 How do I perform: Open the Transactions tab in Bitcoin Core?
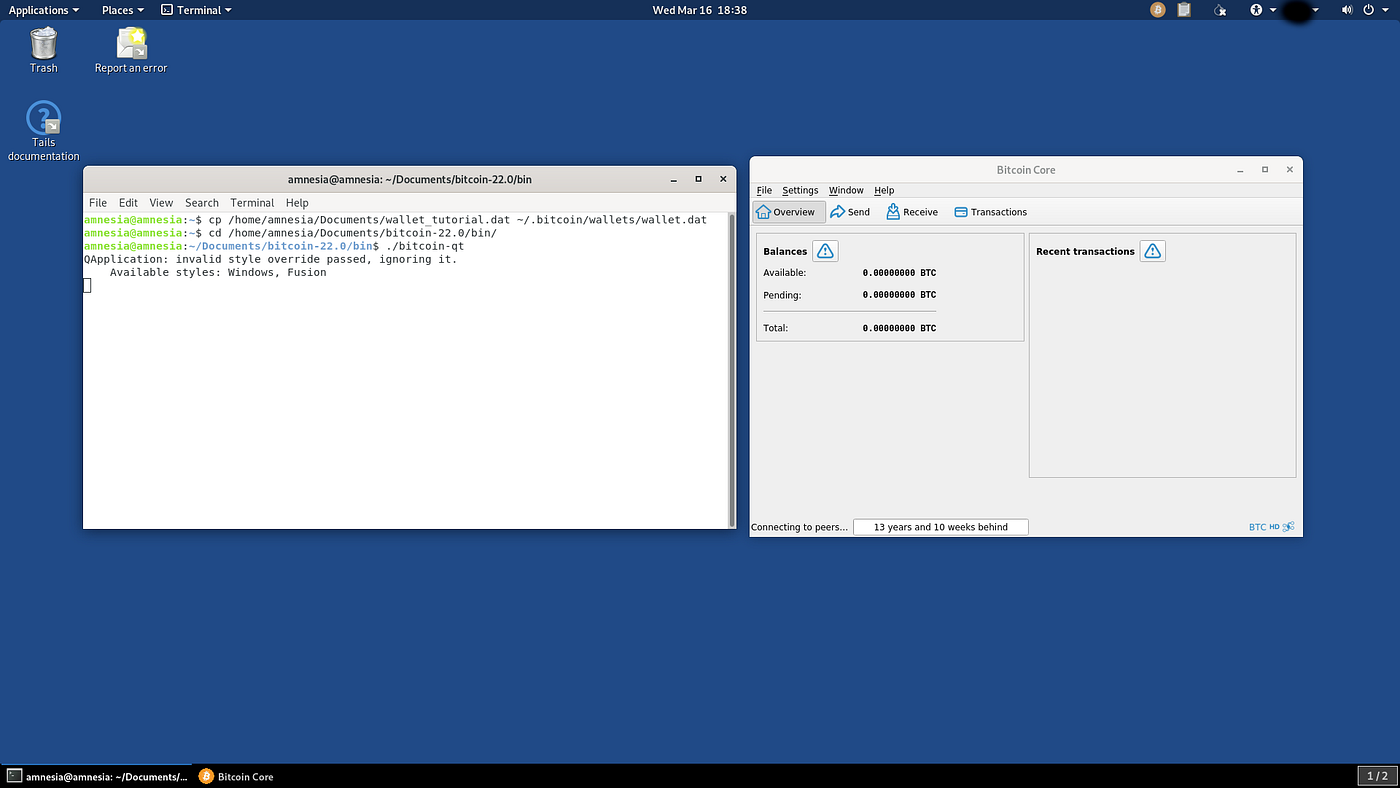[991, 212]
